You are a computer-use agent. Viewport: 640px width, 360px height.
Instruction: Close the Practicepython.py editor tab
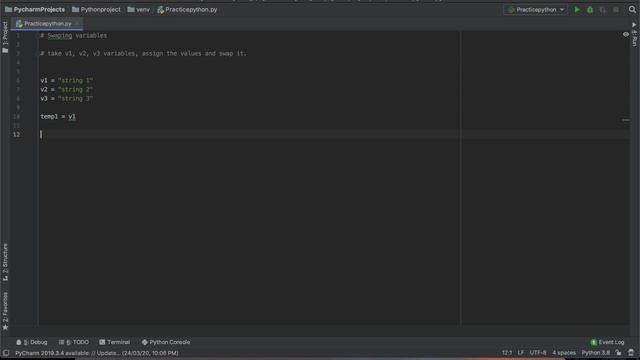pos(78,24)
